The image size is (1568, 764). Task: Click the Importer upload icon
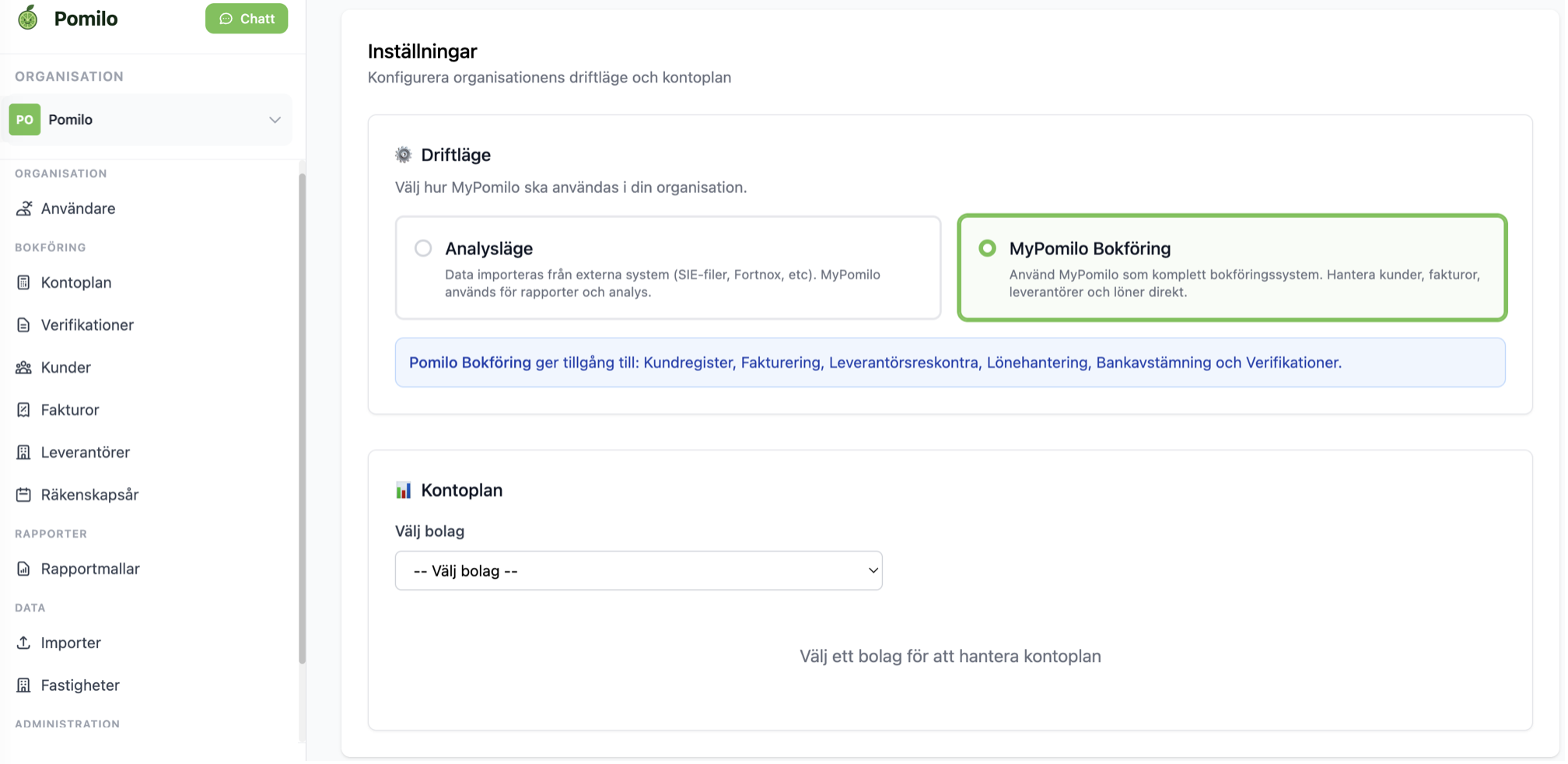[23, 643]
